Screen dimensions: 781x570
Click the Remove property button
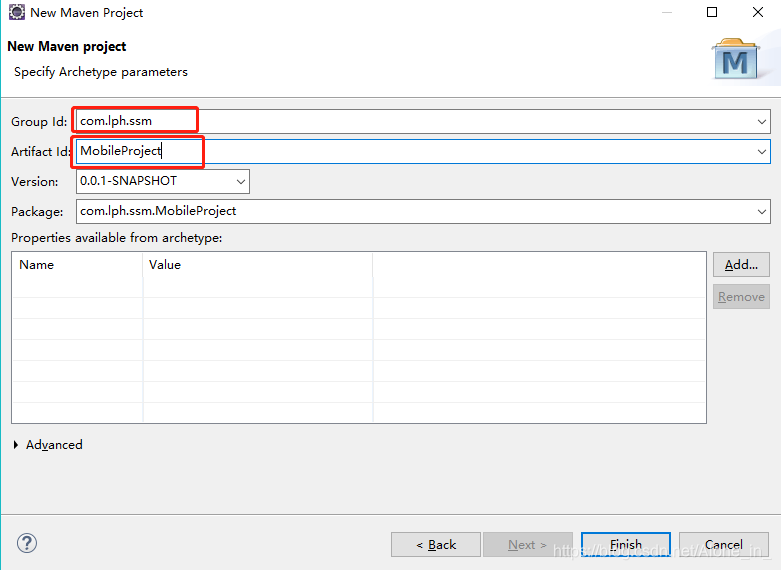[741, 296]
